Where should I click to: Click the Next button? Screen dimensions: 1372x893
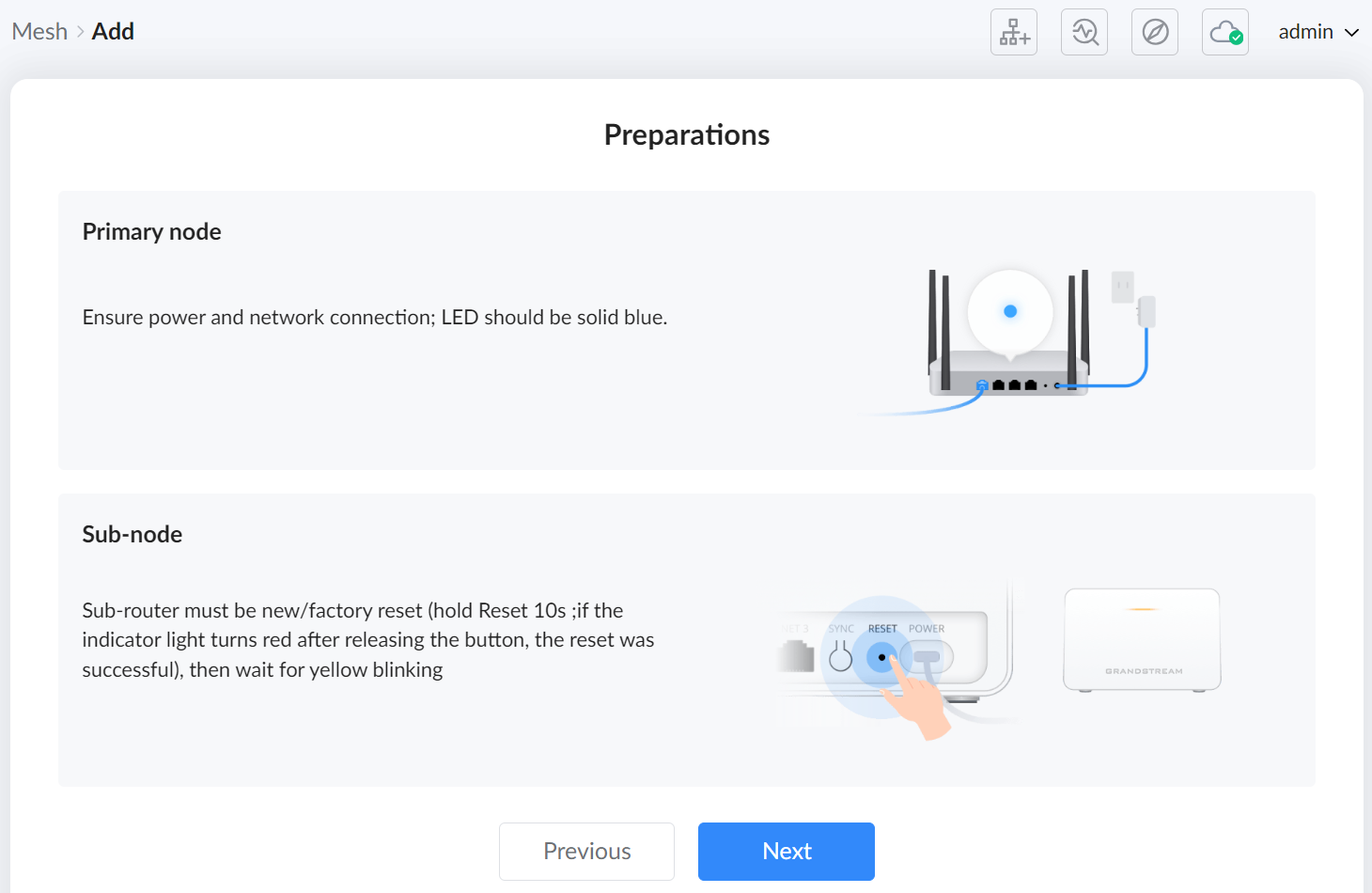pyautogui.click(x=787, y=852)
